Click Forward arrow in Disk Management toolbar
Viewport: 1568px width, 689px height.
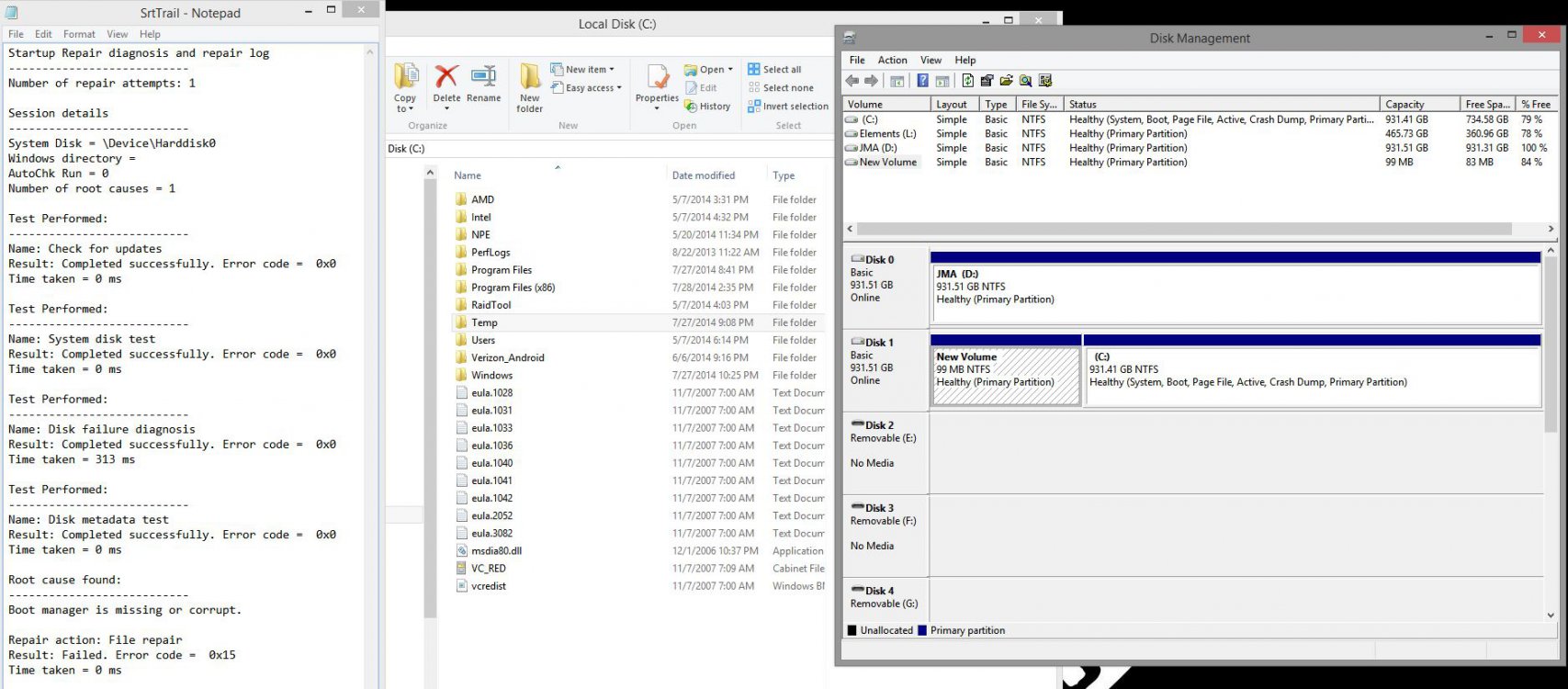[x=872, y=81]
